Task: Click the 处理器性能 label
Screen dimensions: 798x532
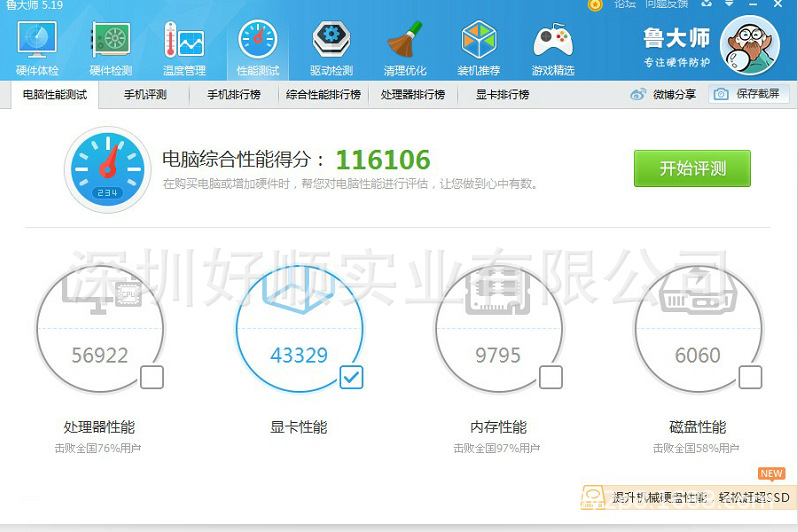Action: tap(99, 427)
